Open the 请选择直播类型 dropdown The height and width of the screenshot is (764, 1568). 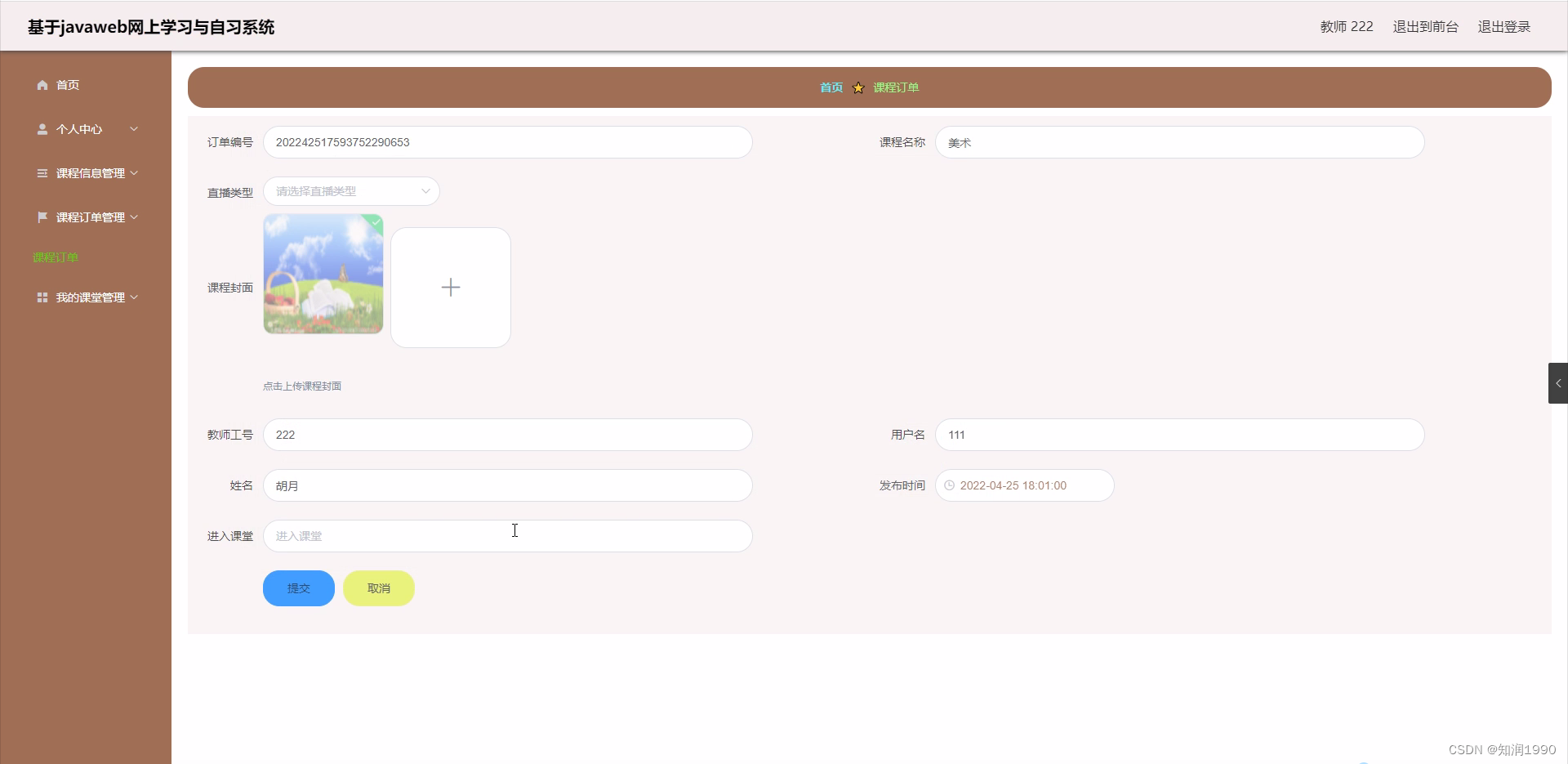(351, 190)
